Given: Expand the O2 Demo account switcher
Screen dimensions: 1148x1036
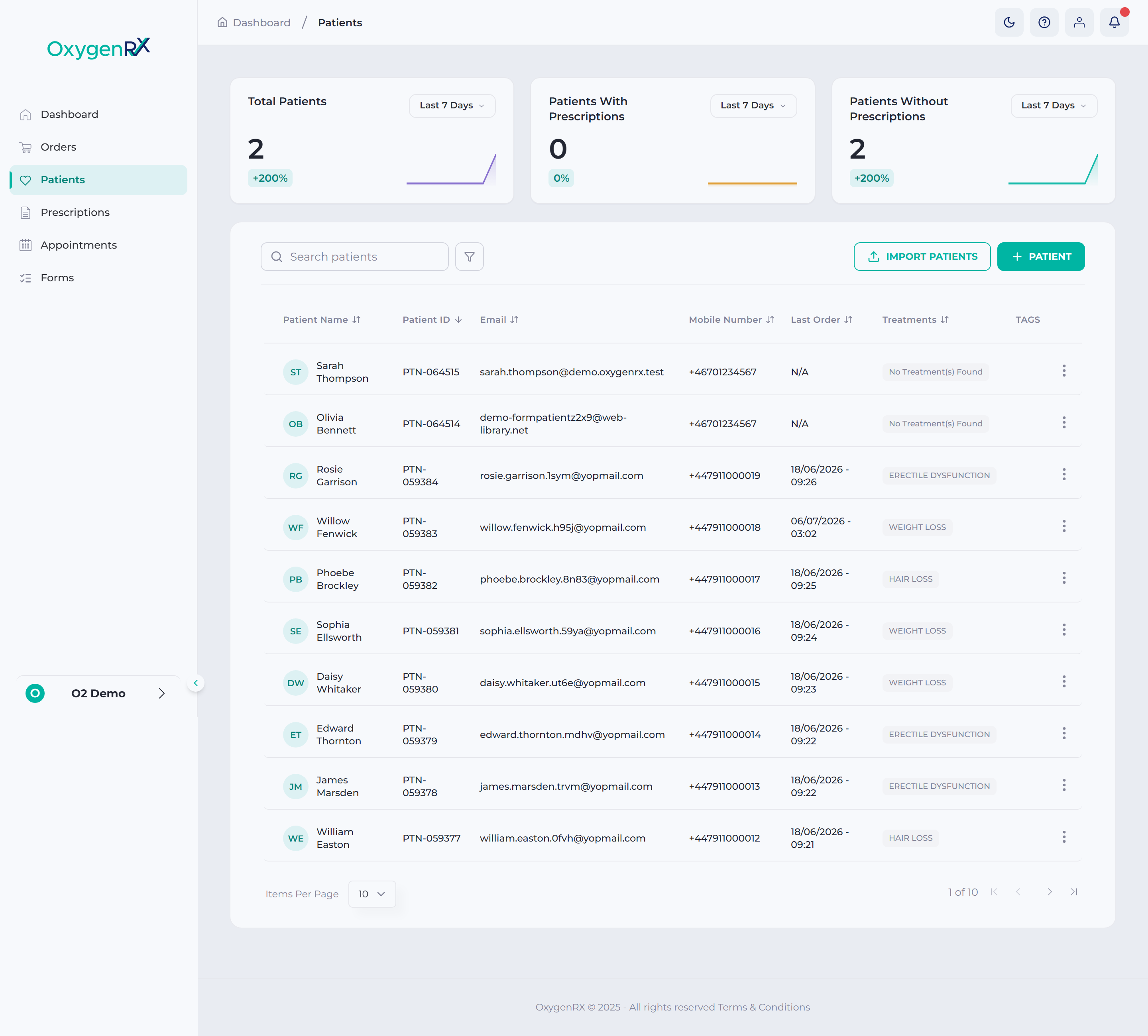Looking at the screenshot, I should point(98,693).
